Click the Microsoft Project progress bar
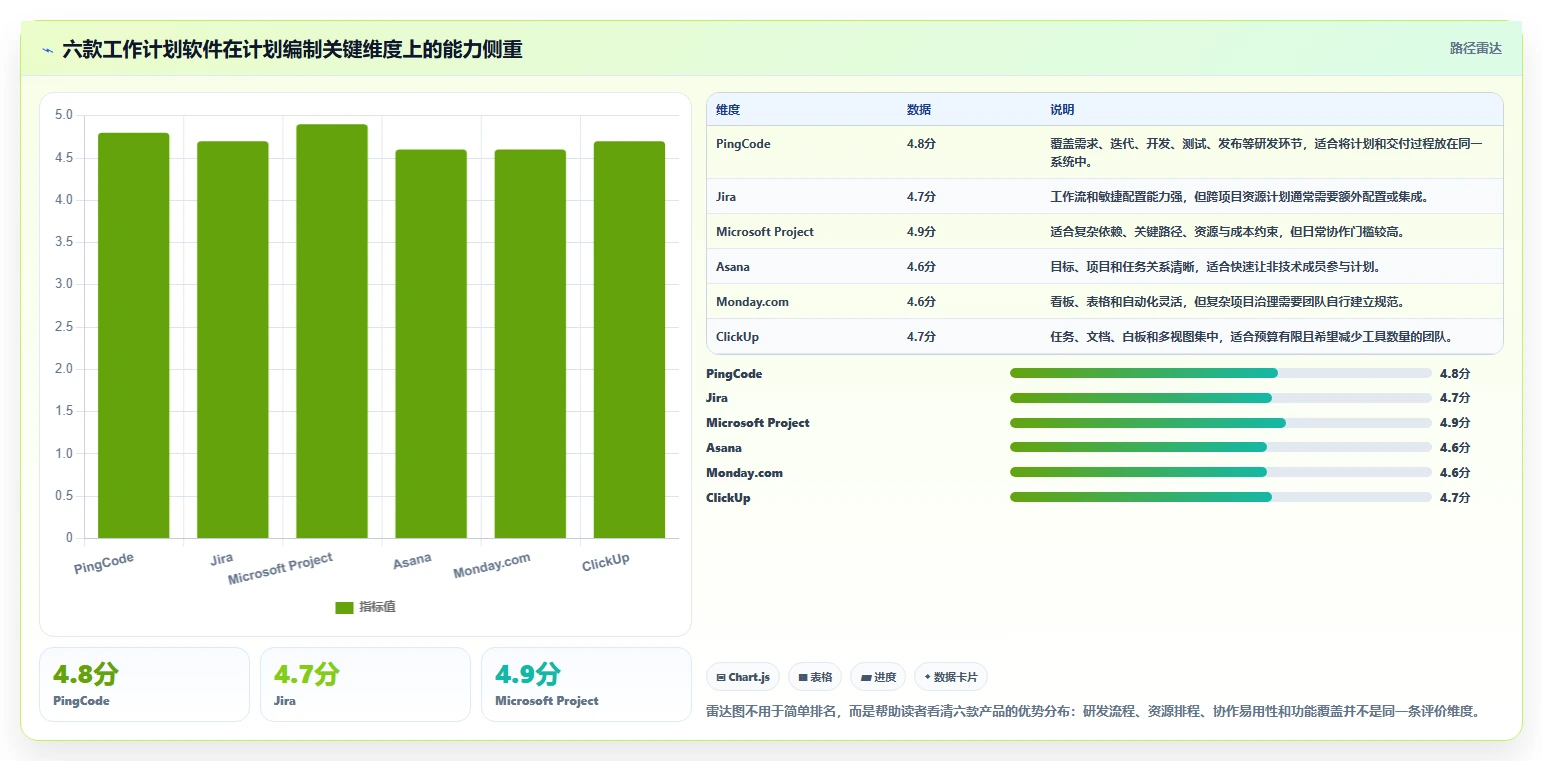The width and height of the screenshot is (1543, 761). tap(1221, 423)
